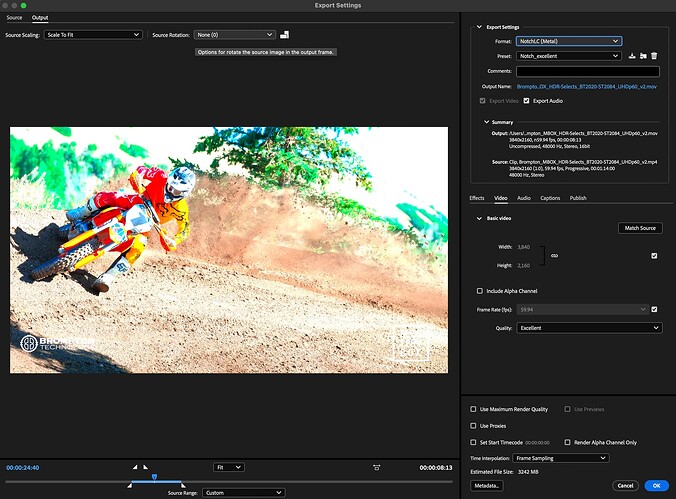Click the In point handle under timeline
676x499 pixels.
(130, 486)
